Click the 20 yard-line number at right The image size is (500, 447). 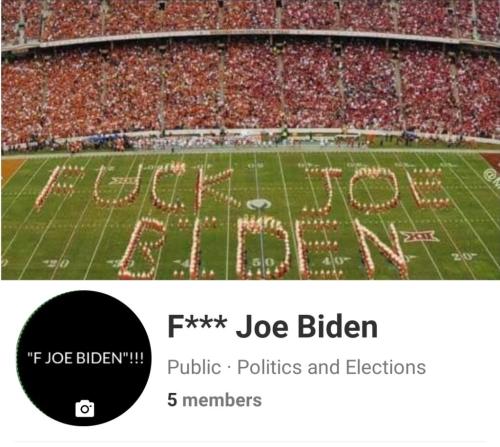[x=463, y=257]
